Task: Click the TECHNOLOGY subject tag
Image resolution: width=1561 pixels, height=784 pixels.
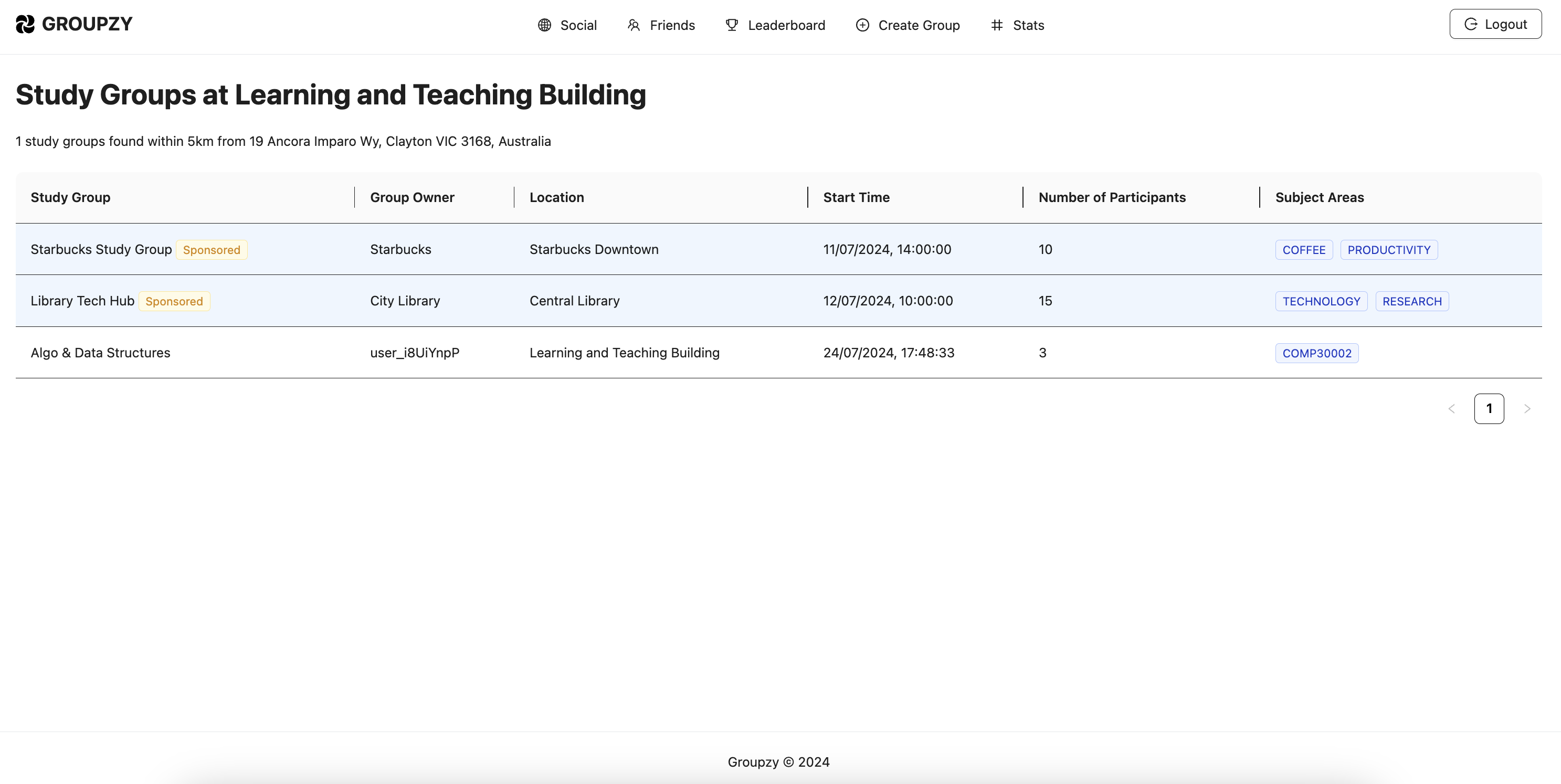Action: tap(1321, 301)
